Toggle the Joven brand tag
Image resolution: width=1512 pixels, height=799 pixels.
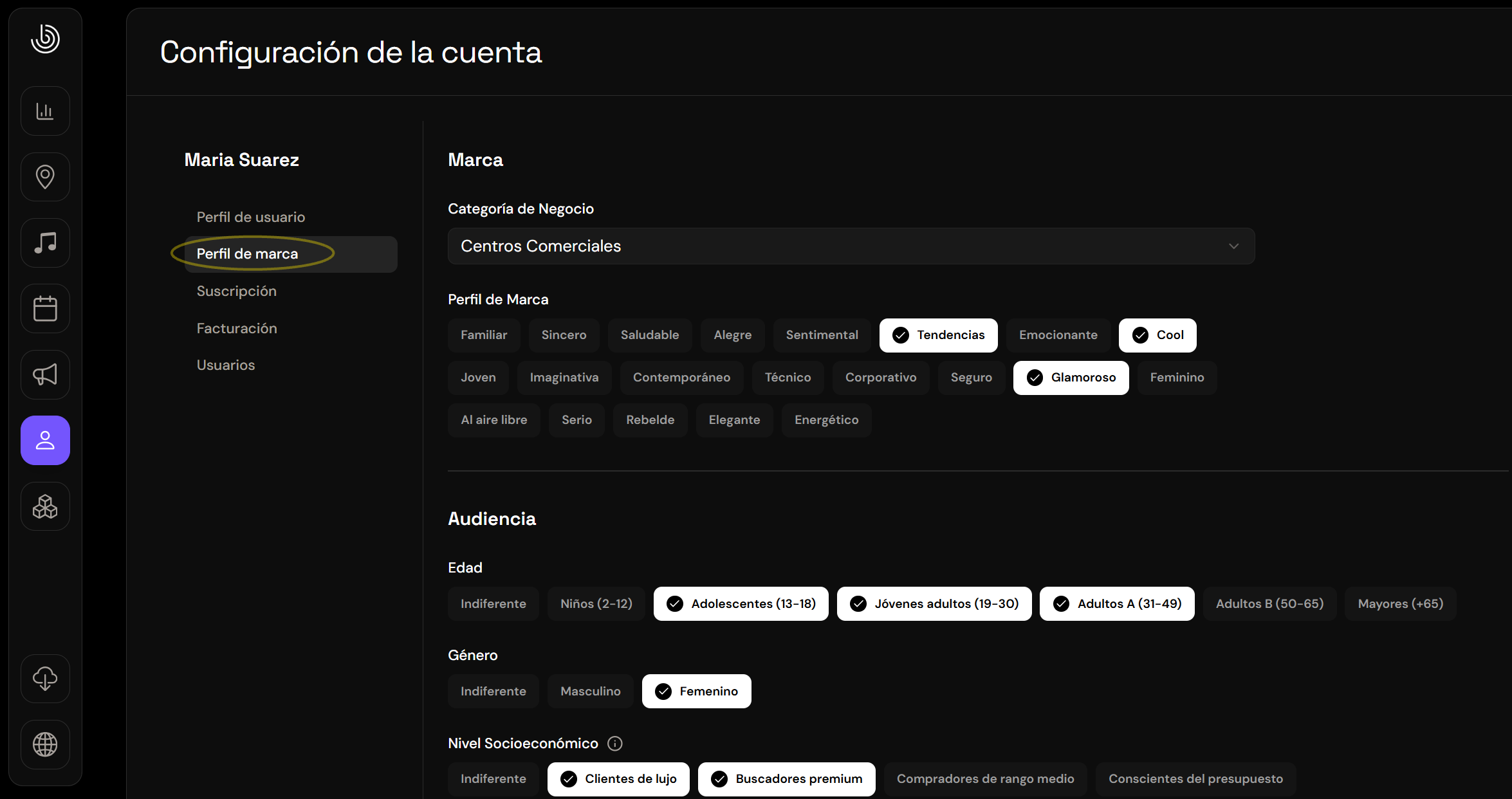click(478, 378)
